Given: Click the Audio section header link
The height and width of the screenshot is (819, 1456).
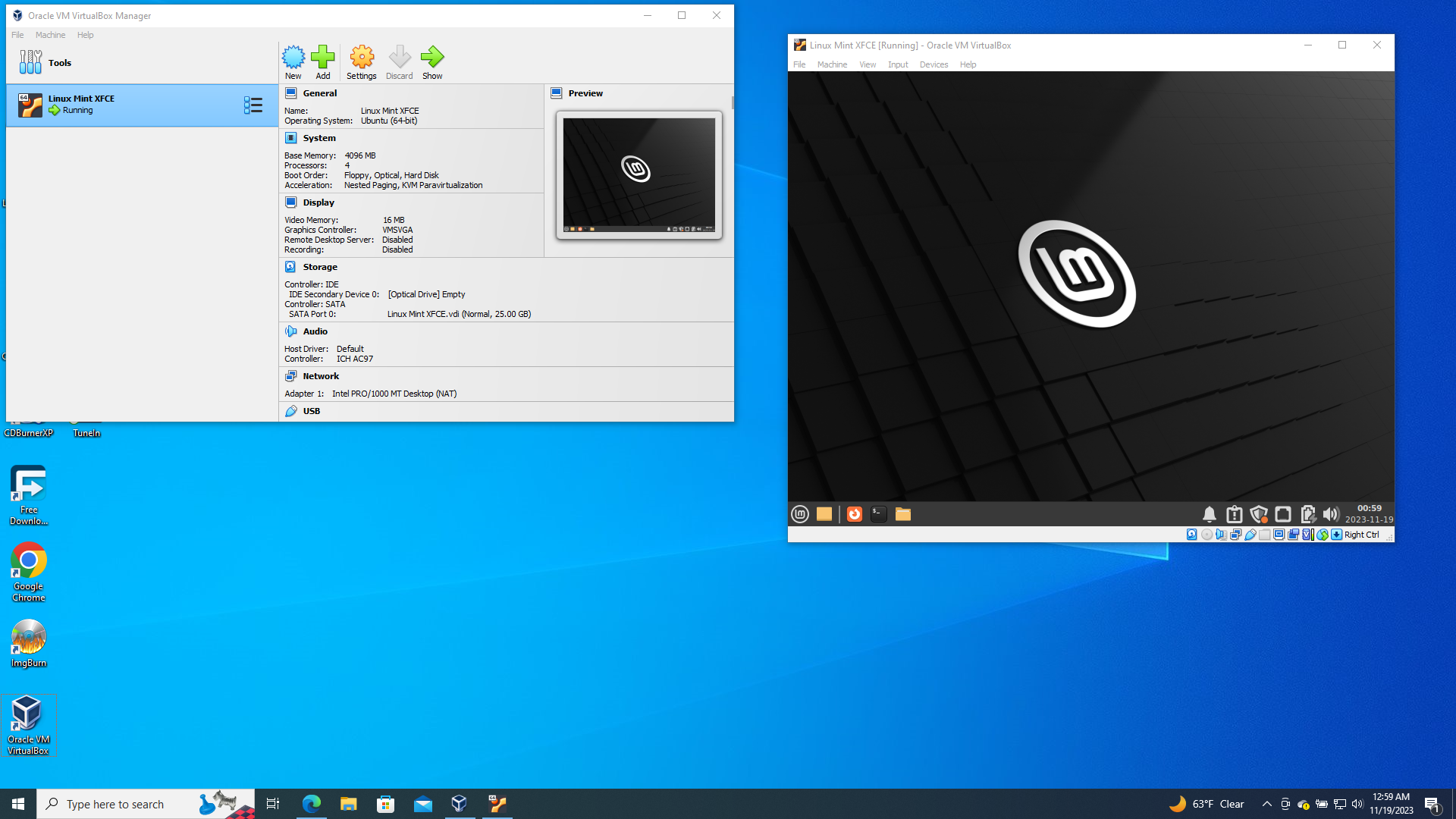Looking at the screenshot, I should (x=315, y=331).
